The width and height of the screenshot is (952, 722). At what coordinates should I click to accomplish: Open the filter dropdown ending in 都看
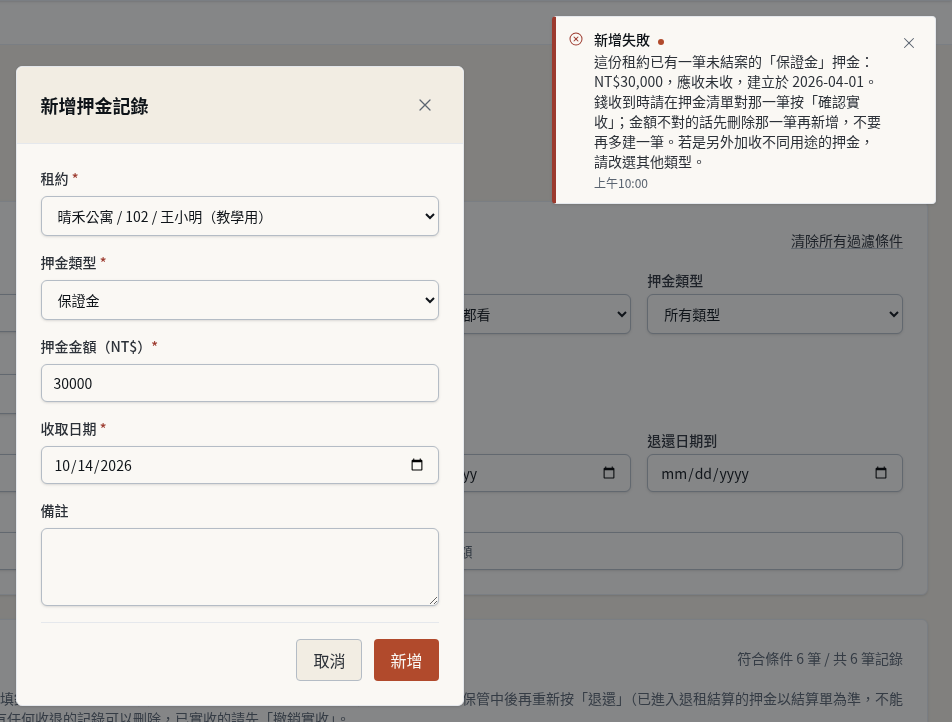click(x=546, y=315)
